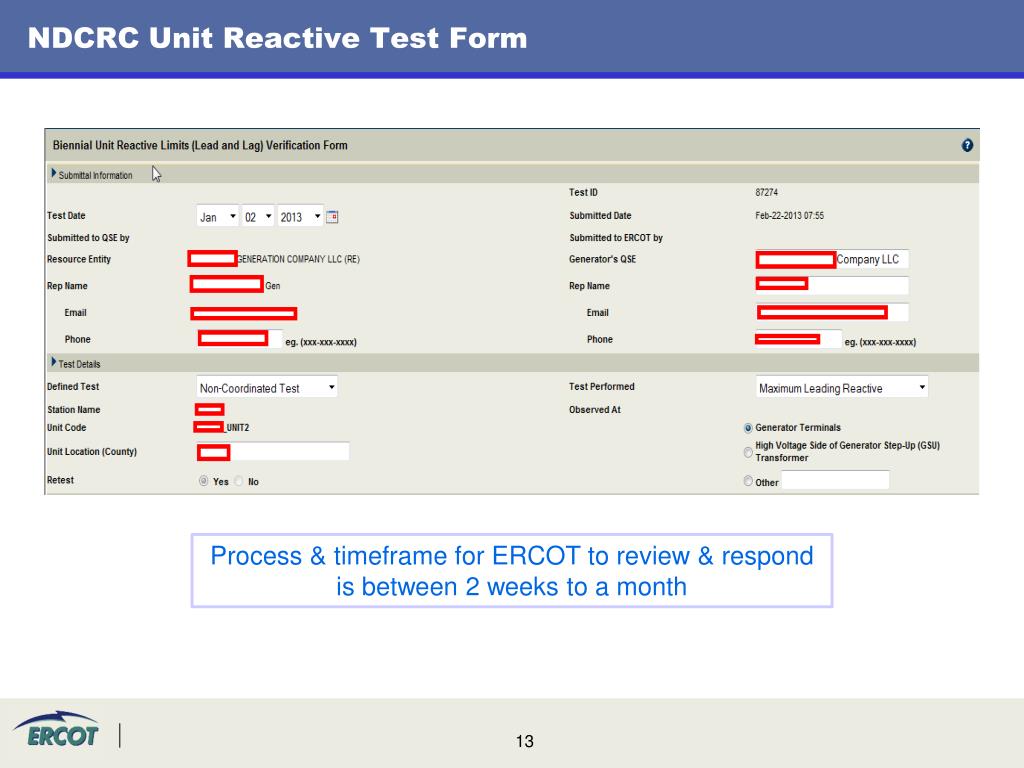Choose No for Retest
1024x768 pixels.
click(239, 481)
